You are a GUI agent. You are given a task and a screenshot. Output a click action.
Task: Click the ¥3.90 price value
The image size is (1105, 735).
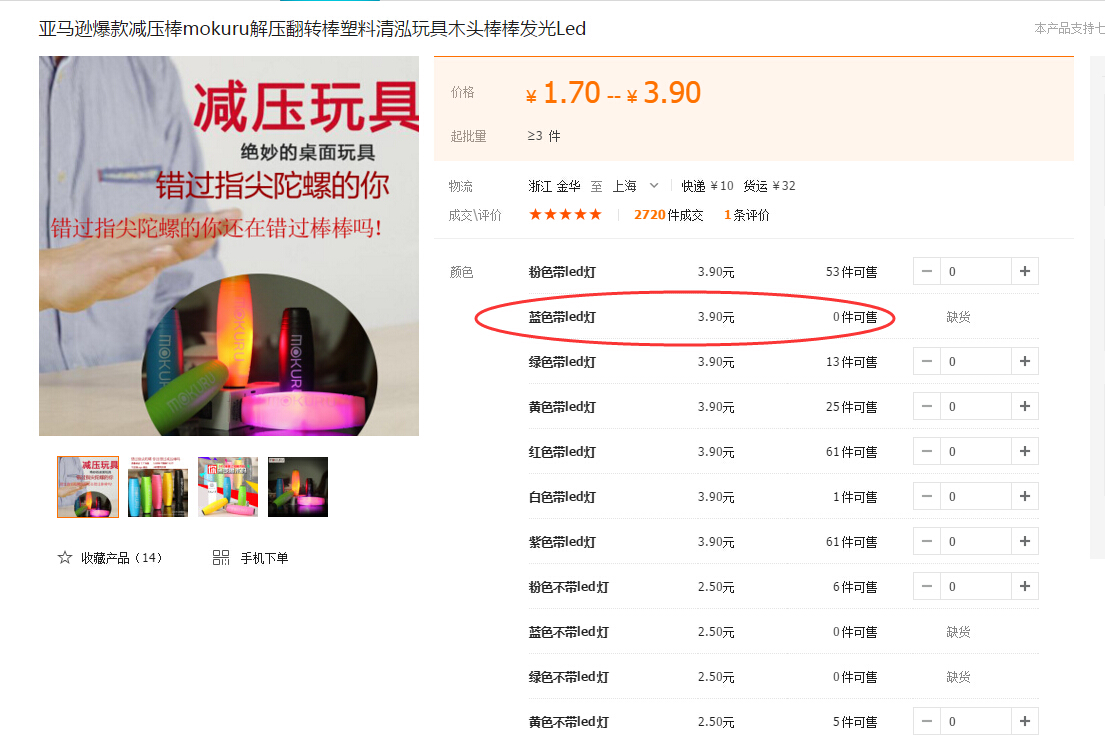click(664, 93)
